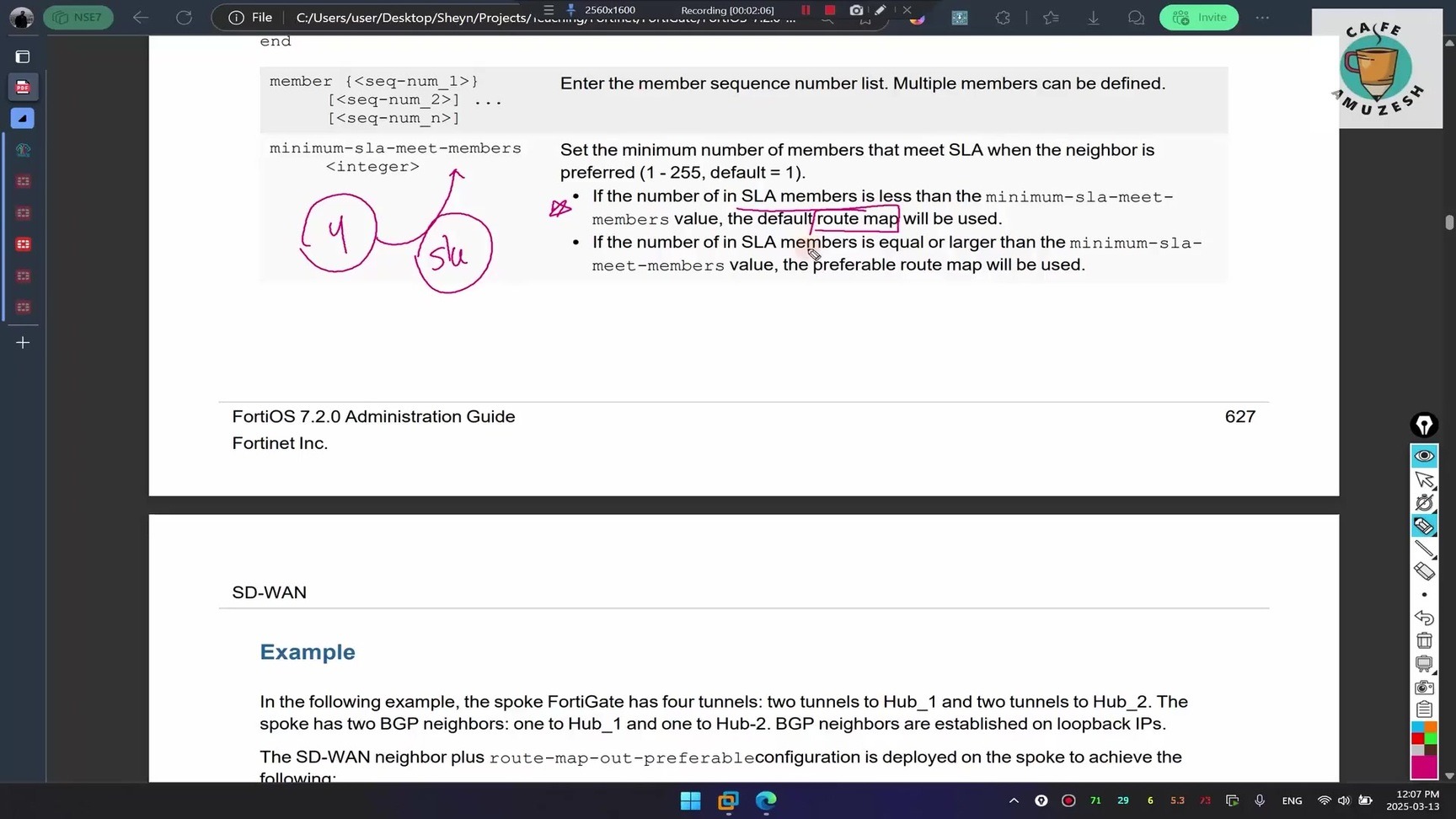Open the blue sidebar tab below PDF

click(x=23, y=118)
